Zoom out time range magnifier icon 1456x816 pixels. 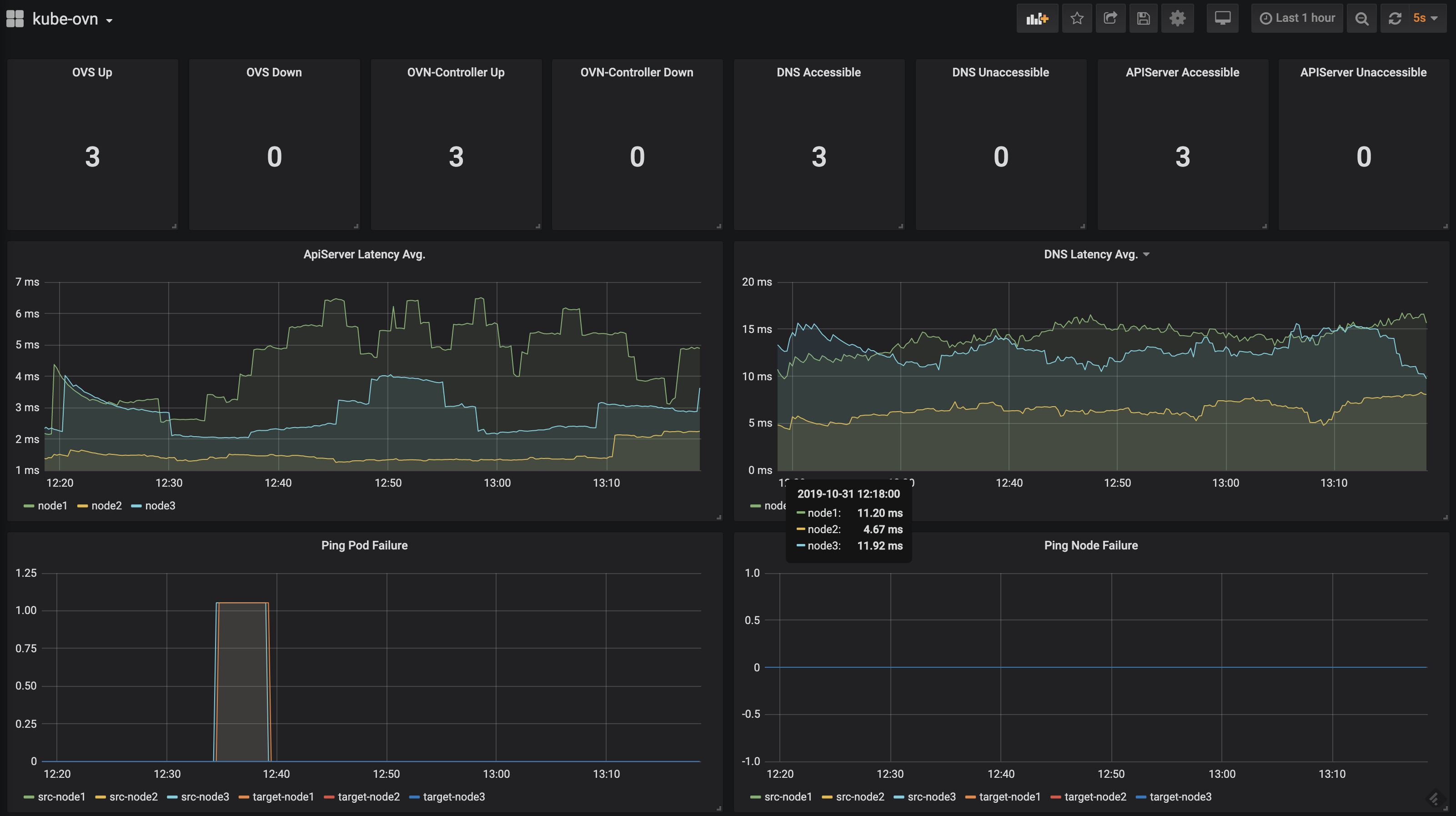(1361, 19)
